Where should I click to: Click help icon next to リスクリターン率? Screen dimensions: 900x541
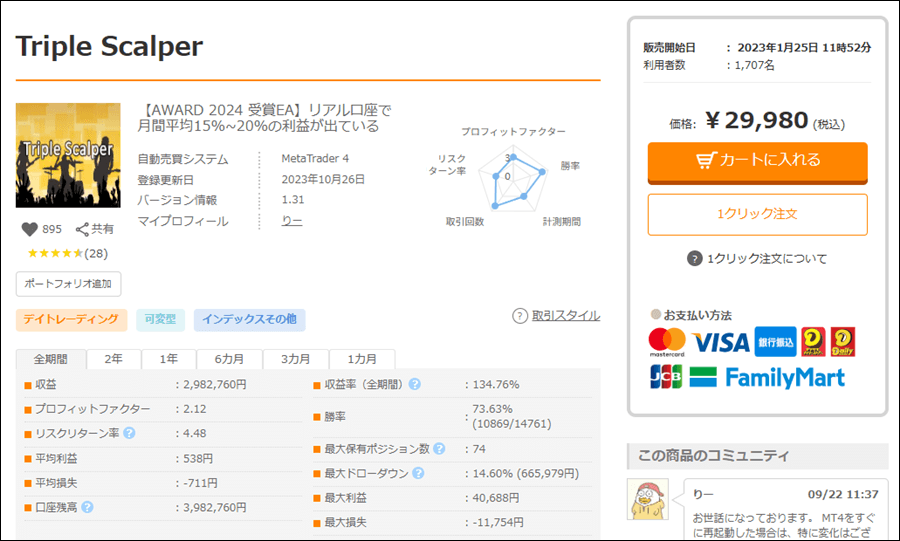point(129,433)
